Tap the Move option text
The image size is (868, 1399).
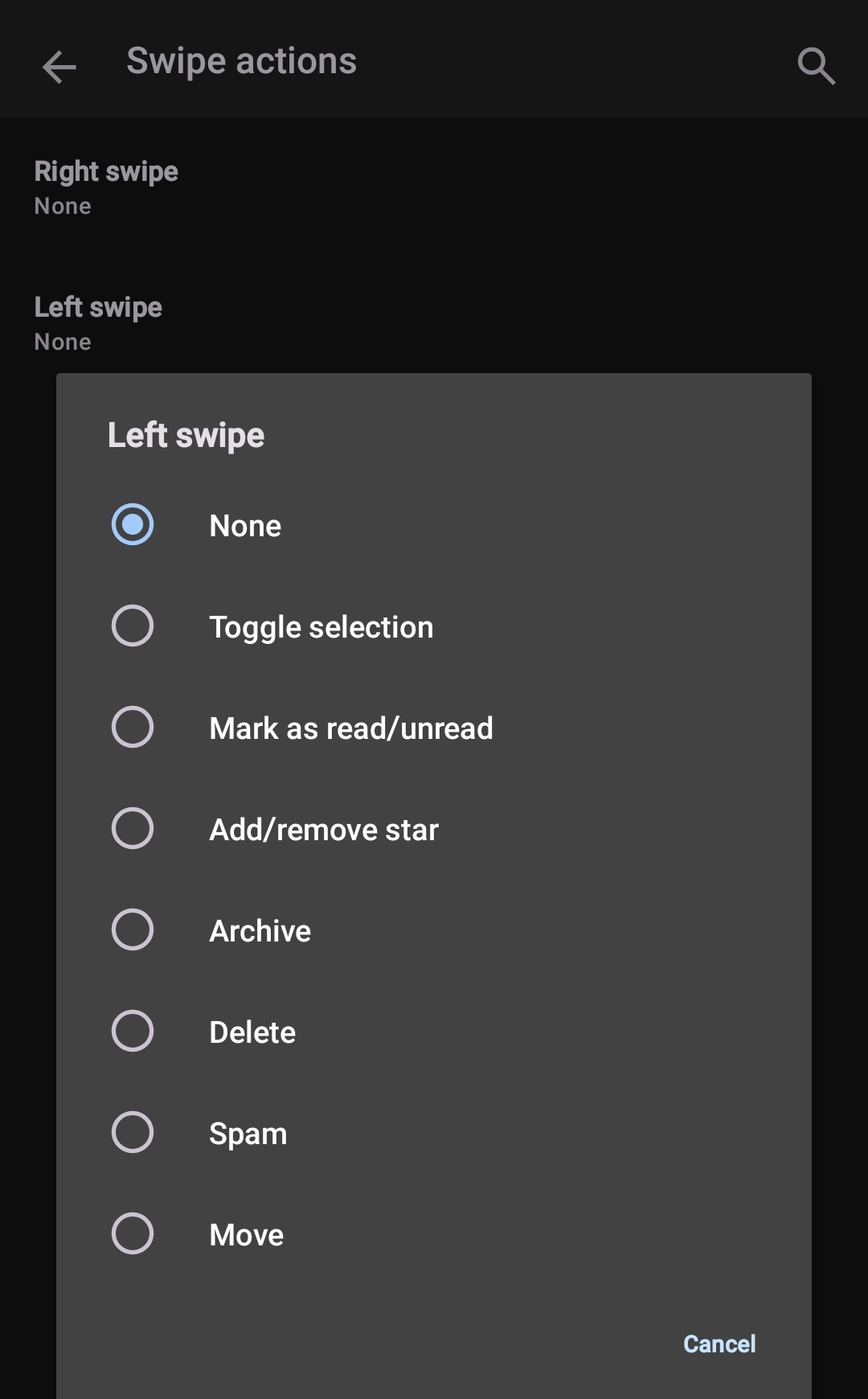(246, 1235)
